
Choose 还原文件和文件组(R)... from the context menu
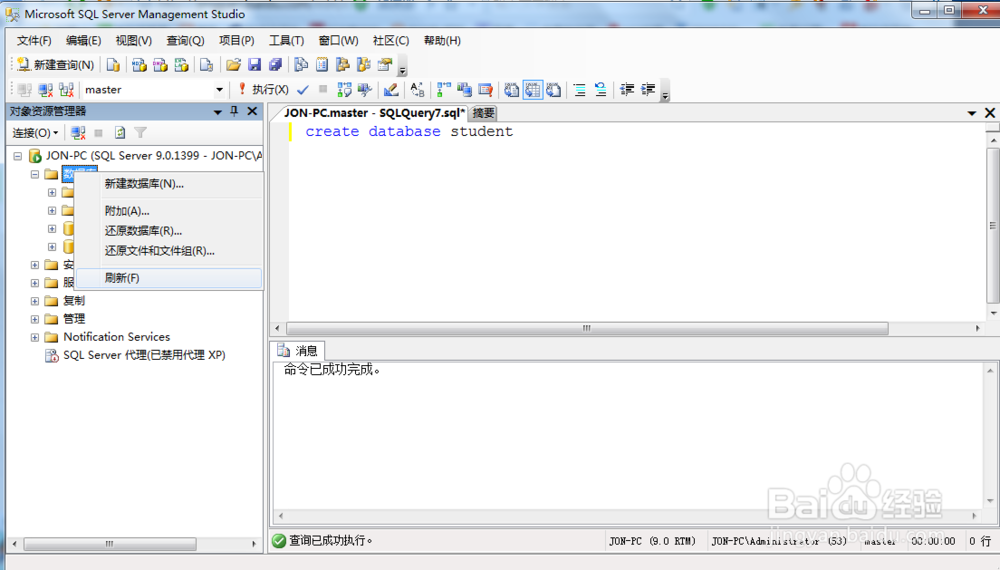[x=169, y=251]
